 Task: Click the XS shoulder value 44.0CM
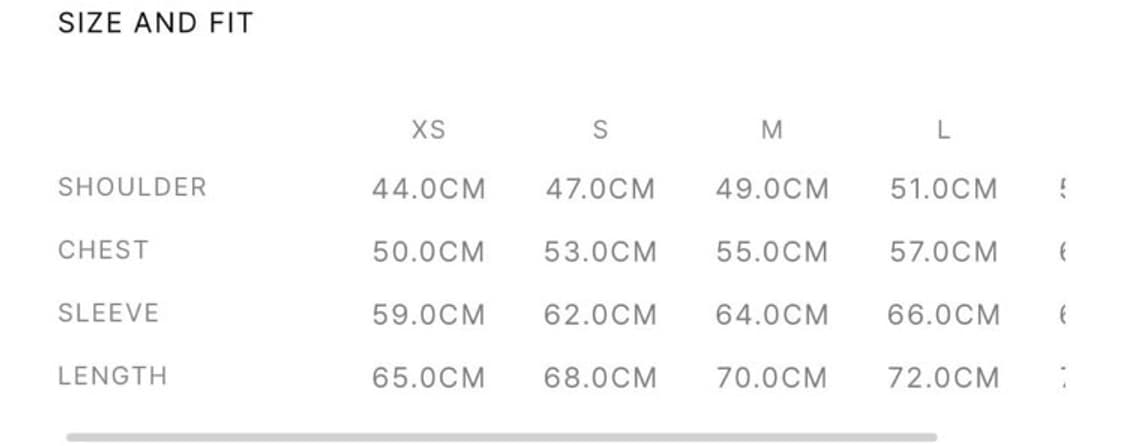tap(428, 189)
